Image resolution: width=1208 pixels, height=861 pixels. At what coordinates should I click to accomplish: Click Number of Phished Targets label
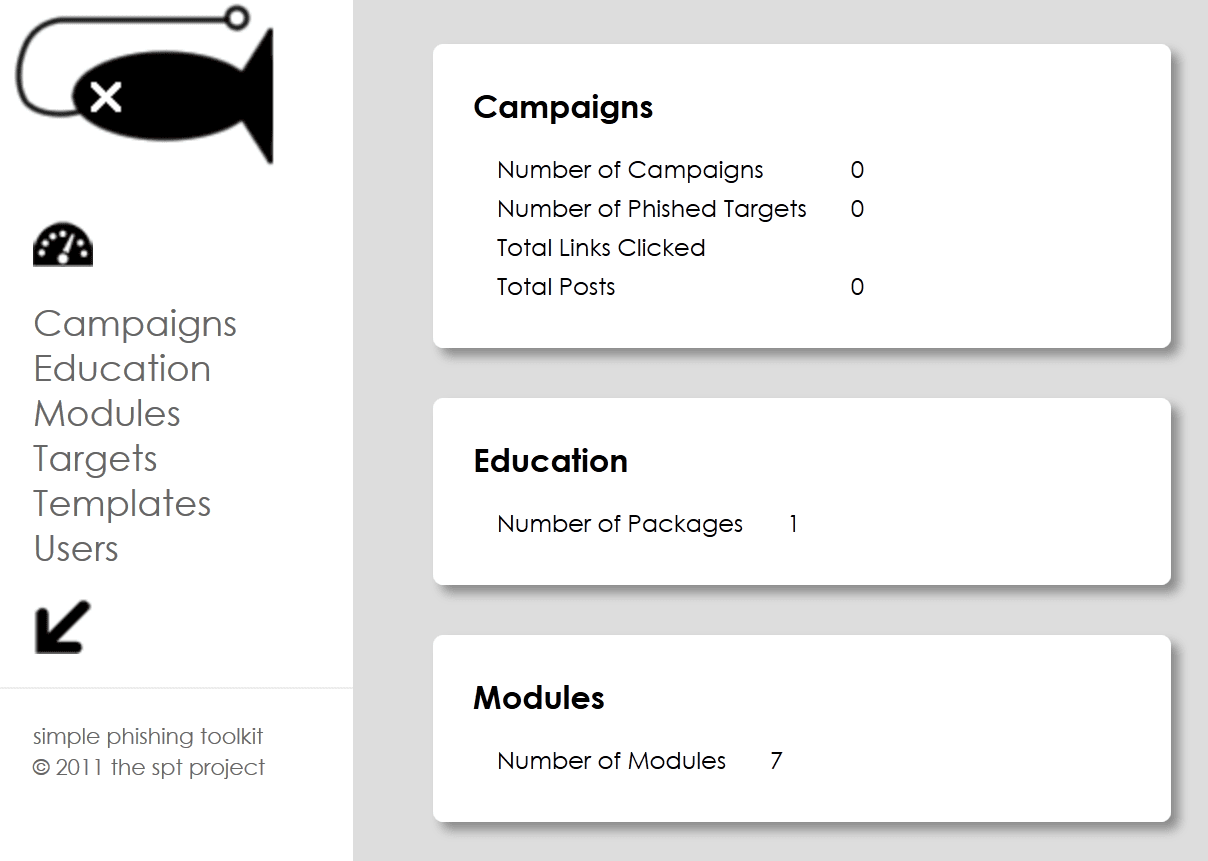click(x=652, y=209)
